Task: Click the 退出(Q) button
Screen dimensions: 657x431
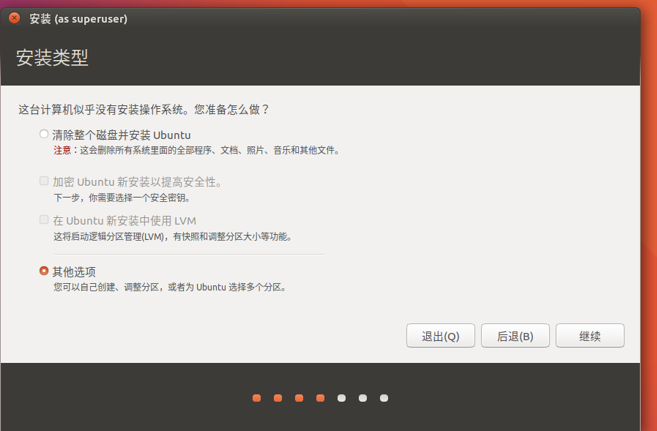Action: tap(440, 336)
